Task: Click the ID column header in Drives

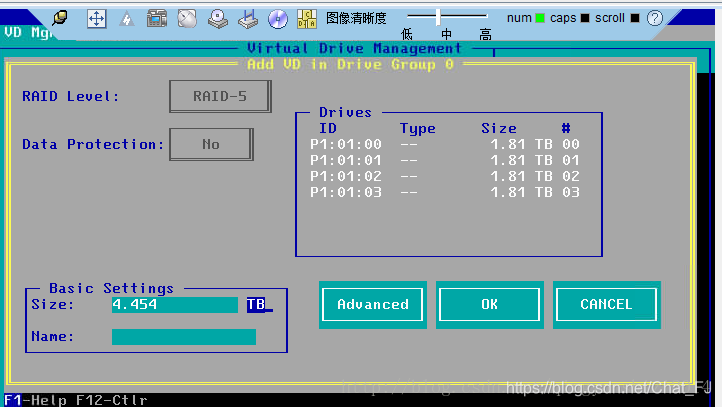Action: (328, 128)
